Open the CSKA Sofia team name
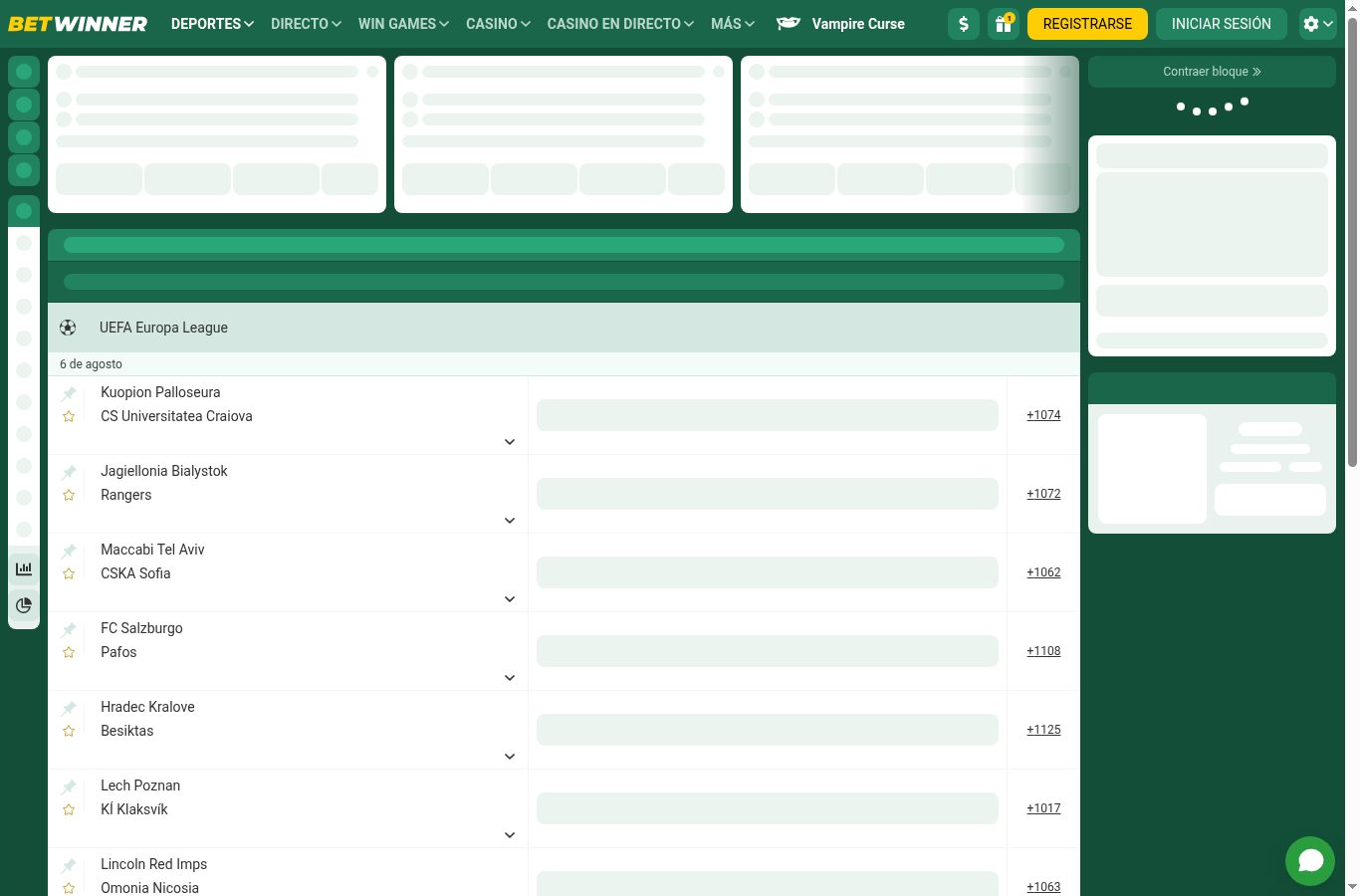The height and width of the screenshot is (896, 1360). [x=135, y=573]
